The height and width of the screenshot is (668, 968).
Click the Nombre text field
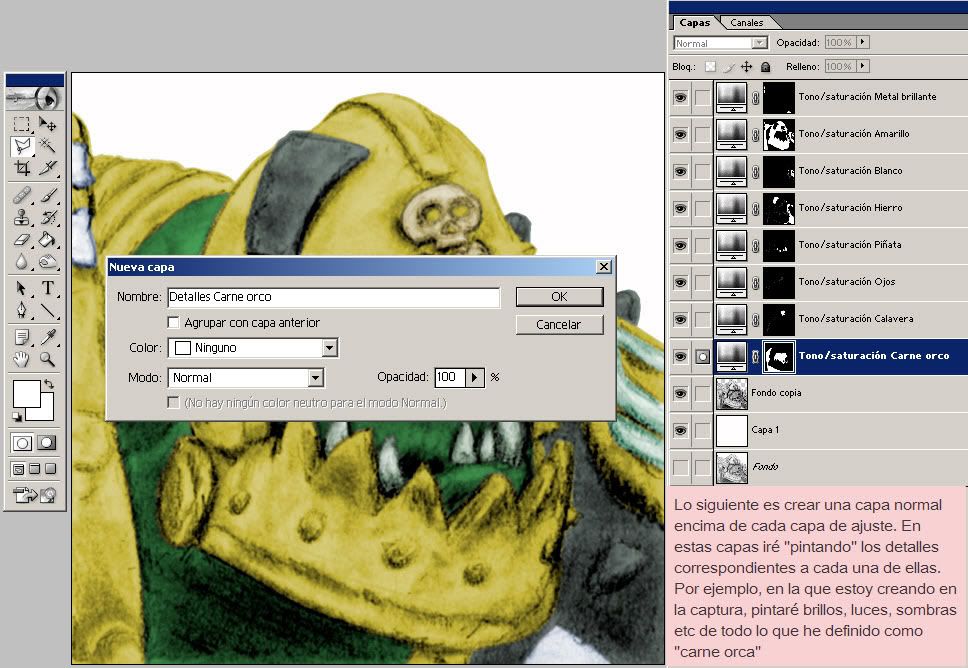click(x=333, y=297)
